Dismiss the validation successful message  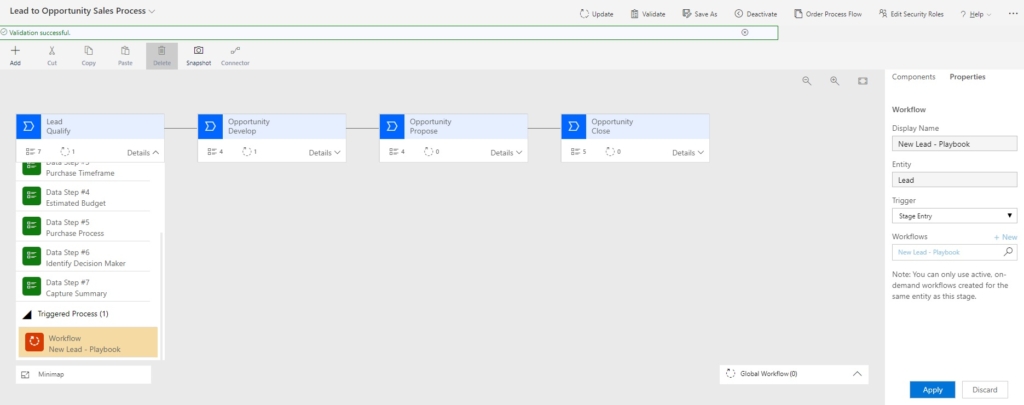744,33
